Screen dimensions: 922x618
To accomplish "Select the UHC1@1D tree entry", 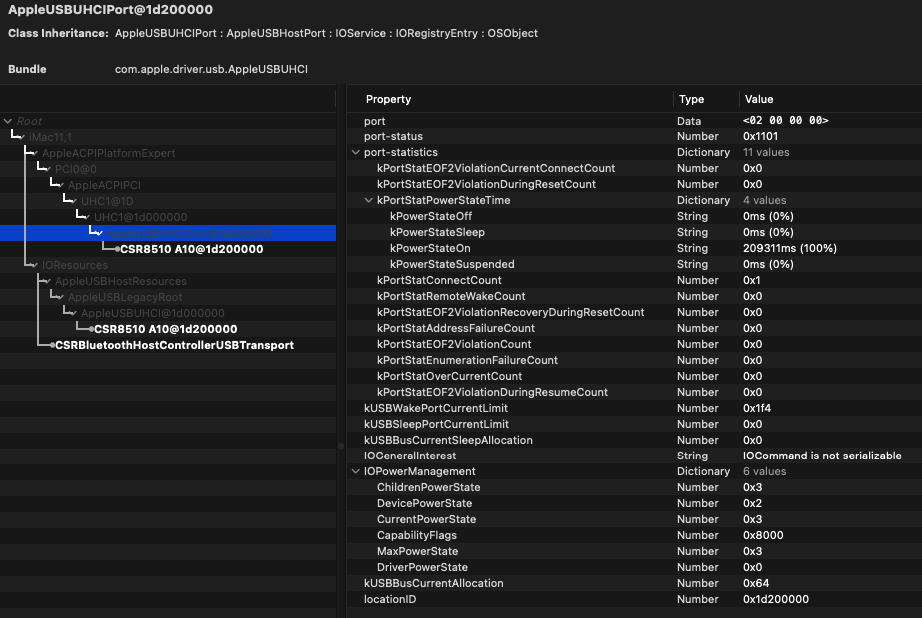I will tap(107, 201).
